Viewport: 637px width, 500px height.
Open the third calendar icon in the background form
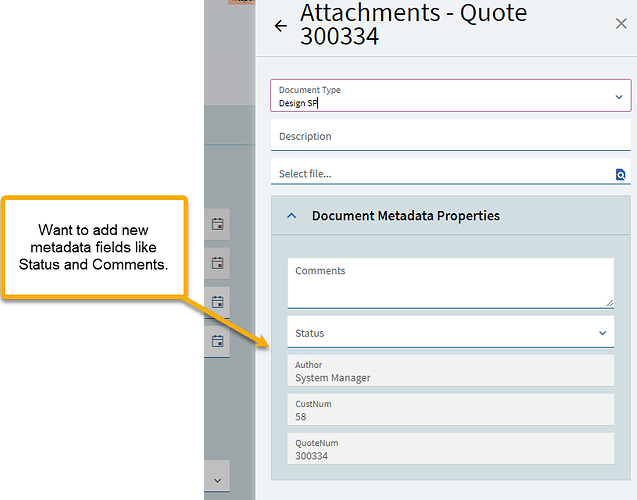tap(218, 302)
